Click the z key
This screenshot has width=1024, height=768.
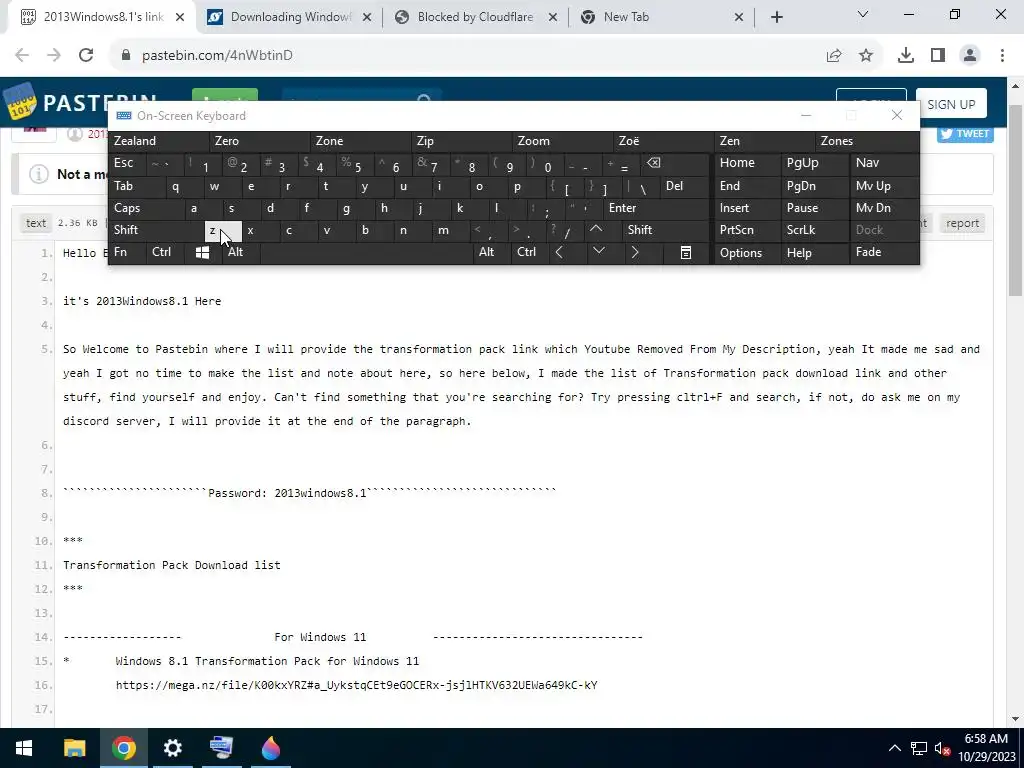point(223,231)
